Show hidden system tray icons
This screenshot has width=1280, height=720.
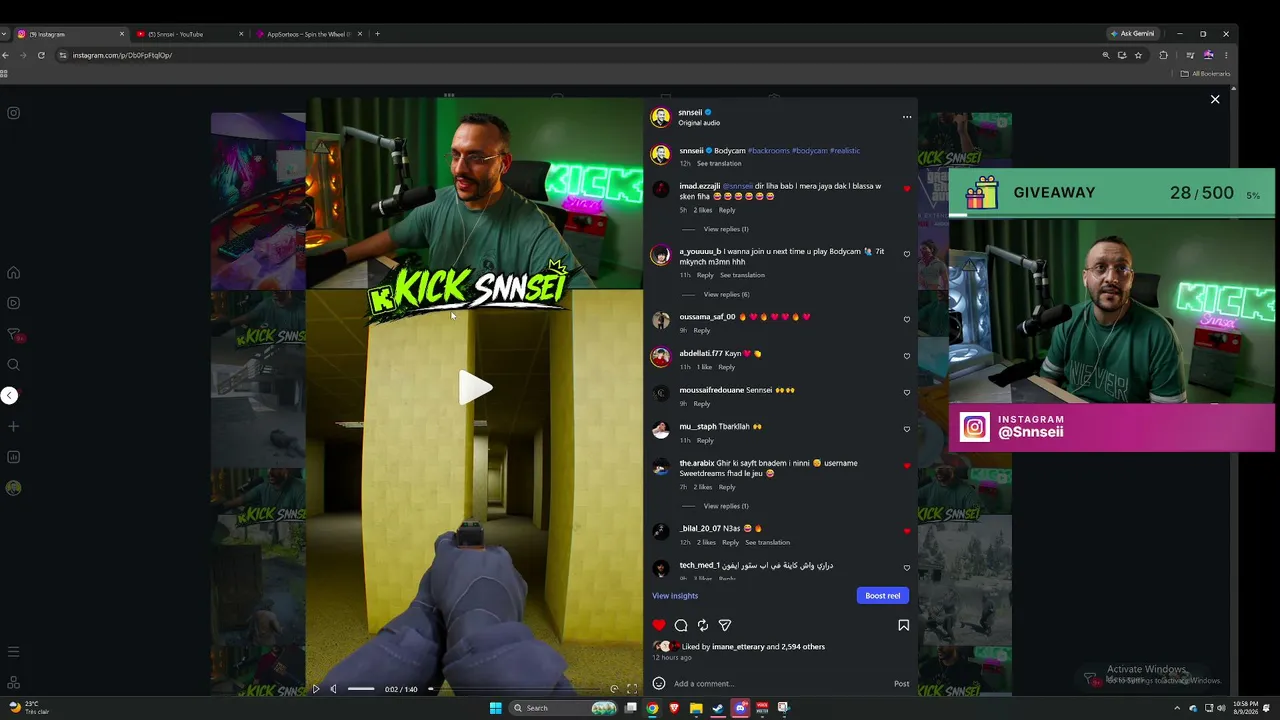coord(1177,708)
